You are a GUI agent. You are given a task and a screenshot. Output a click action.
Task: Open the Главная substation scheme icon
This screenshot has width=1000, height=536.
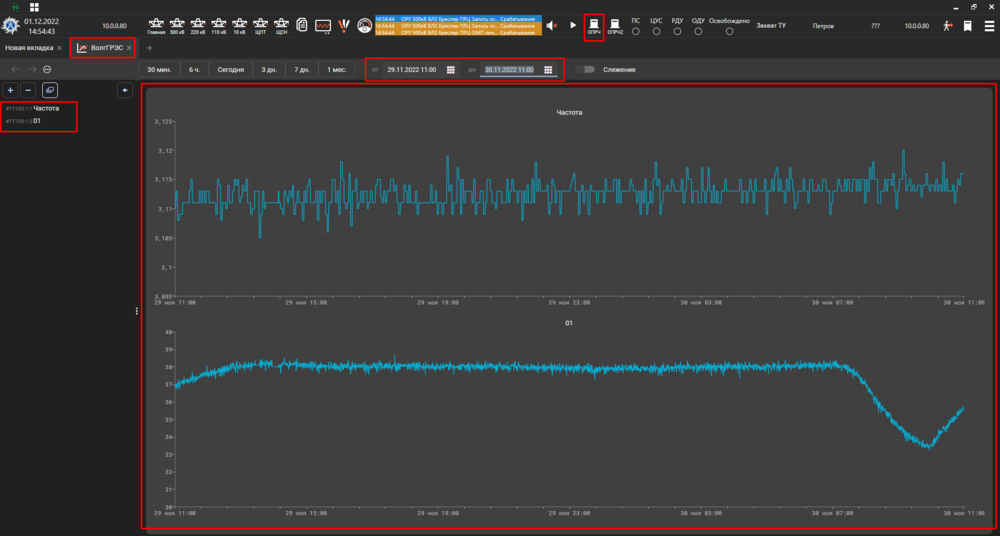[x=156, y=23]
